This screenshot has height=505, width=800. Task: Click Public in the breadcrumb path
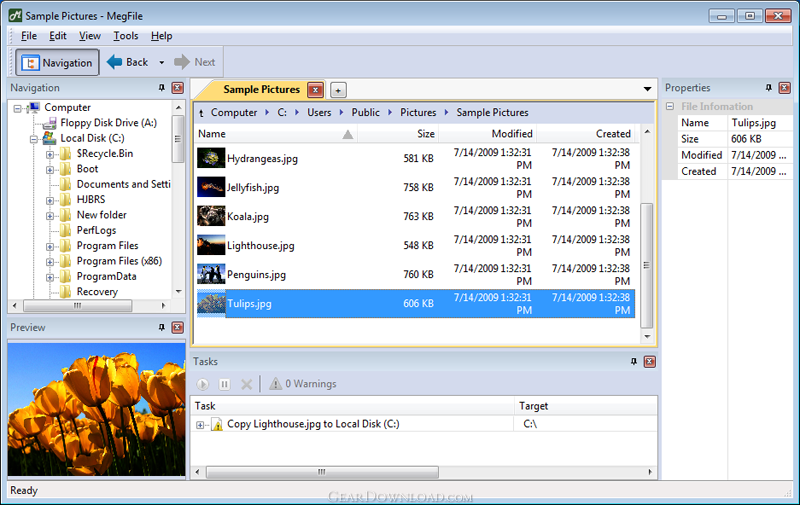click(x=365, y=112)
